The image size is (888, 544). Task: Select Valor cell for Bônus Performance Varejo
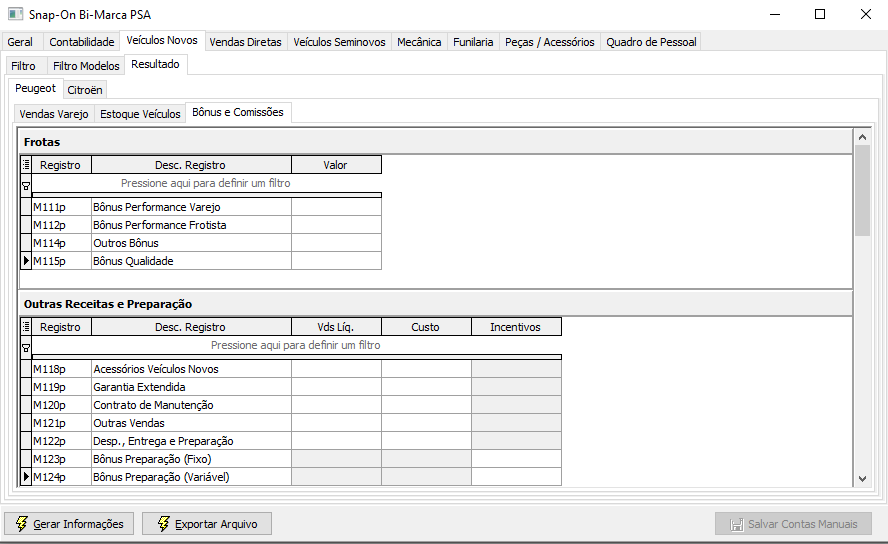pyautogui.click(x=336, y=207)
